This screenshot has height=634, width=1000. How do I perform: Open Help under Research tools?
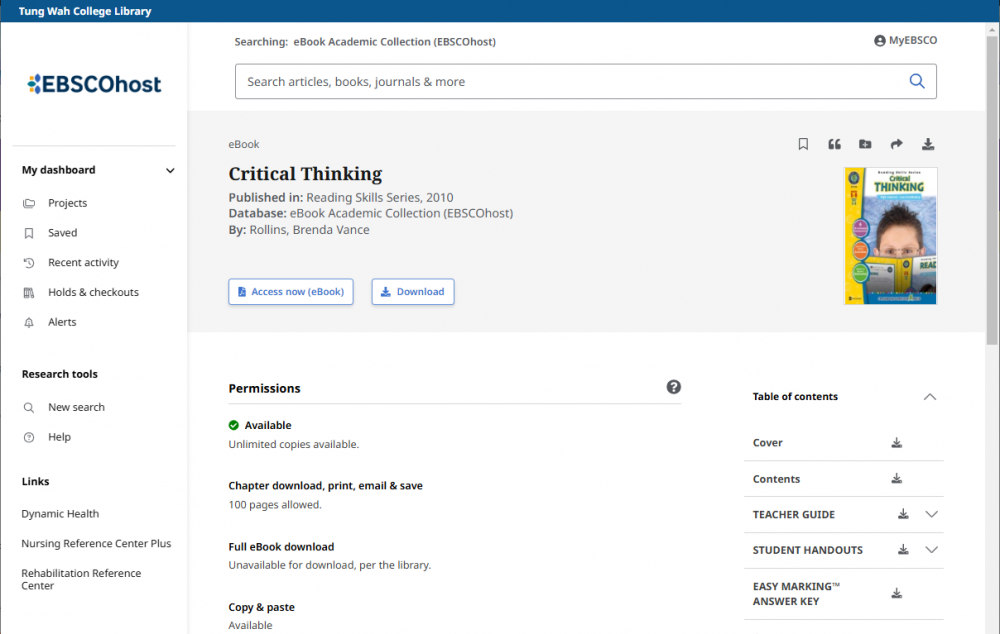tap(59, 437)
